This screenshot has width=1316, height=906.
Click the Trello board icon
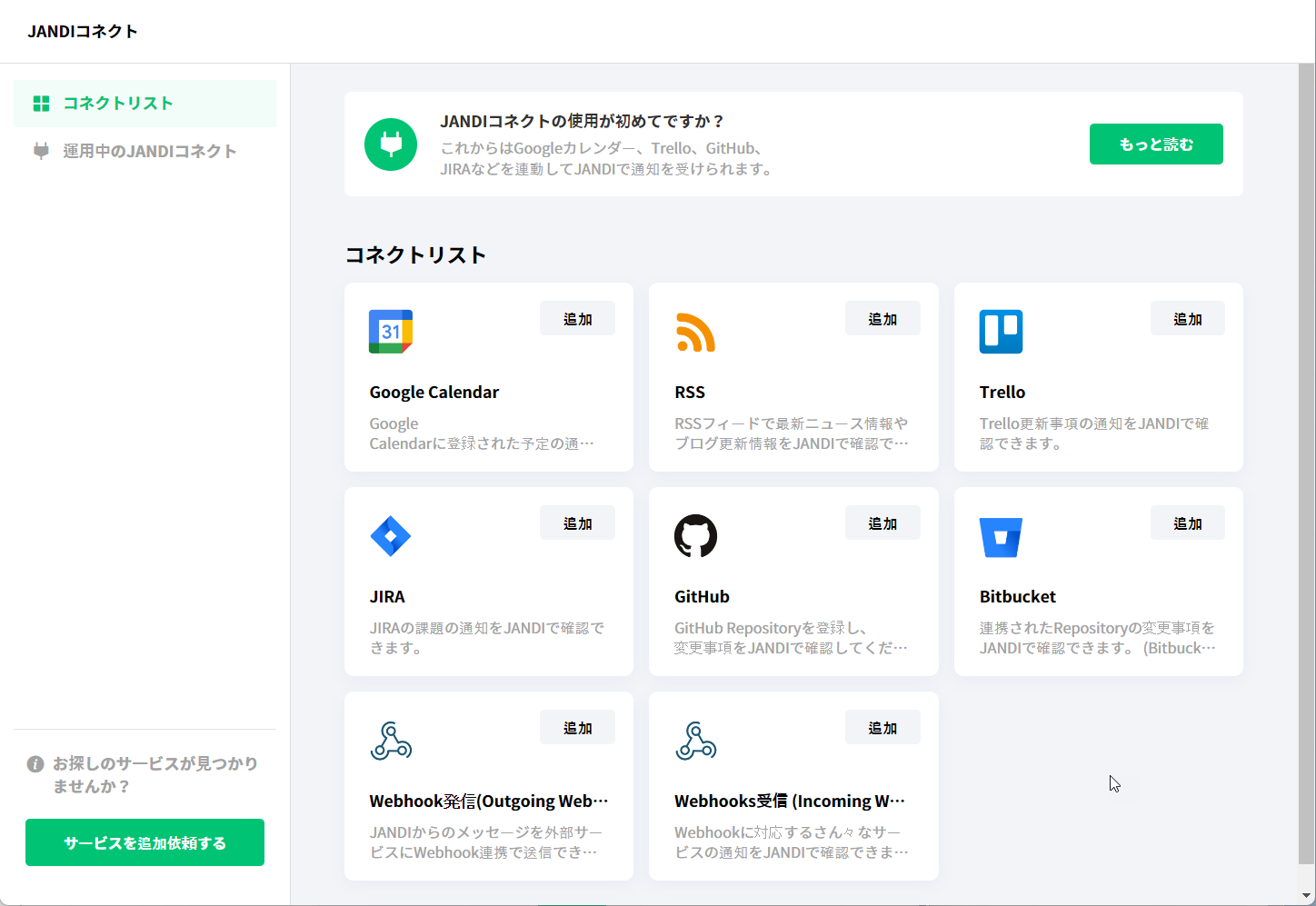click(1001, 332)
